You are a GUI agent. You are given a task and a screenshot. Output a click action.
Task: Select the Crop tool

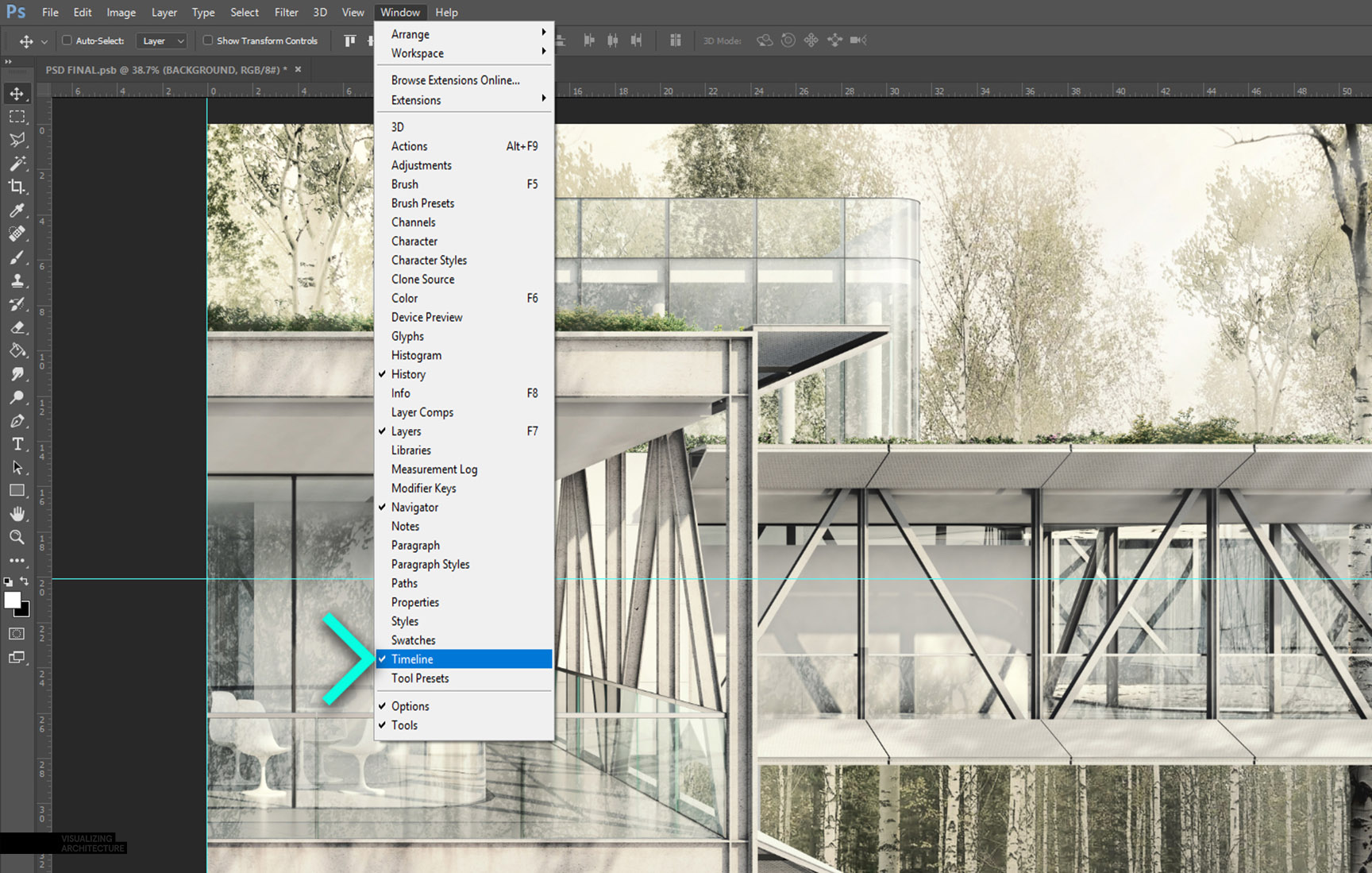tap(17, 187)
